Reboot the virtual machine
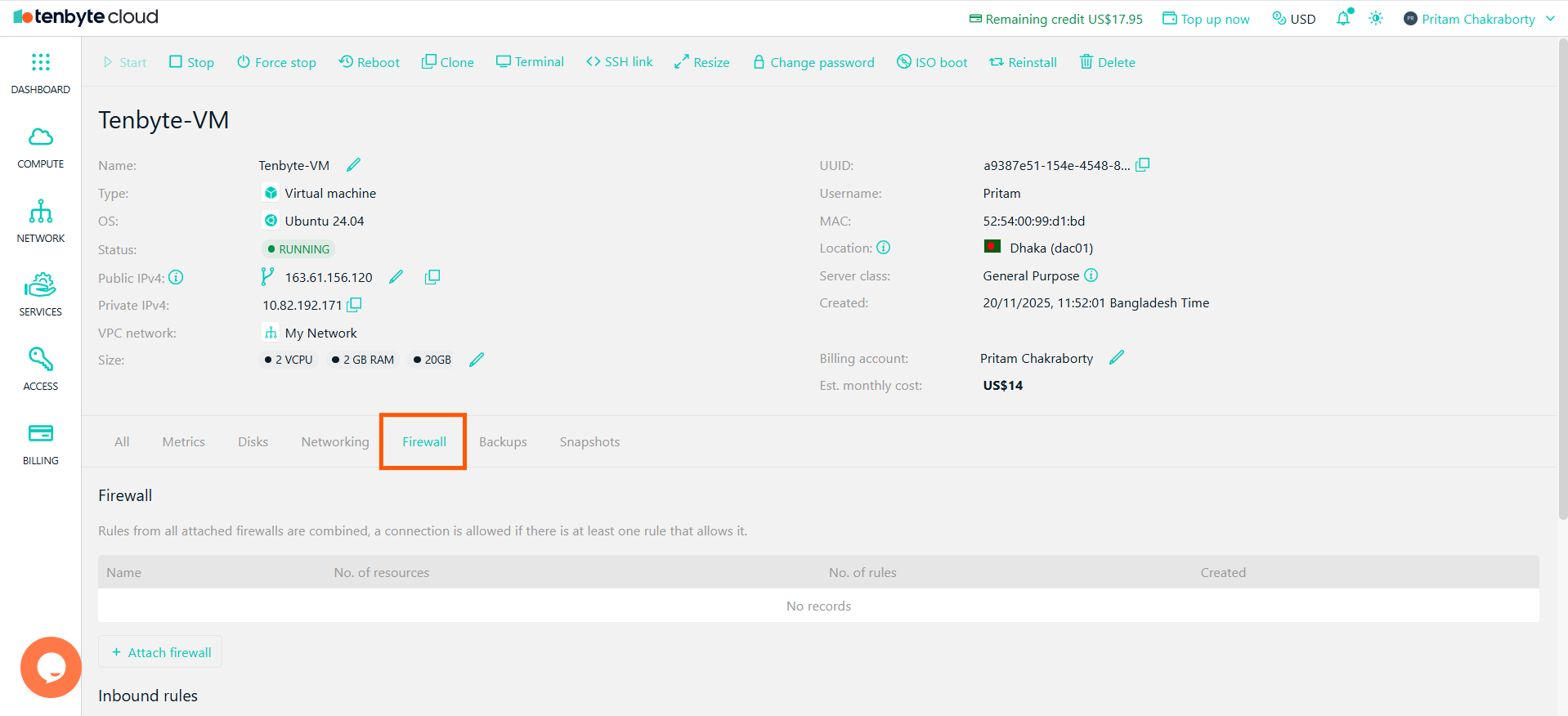 coord(369,62)
